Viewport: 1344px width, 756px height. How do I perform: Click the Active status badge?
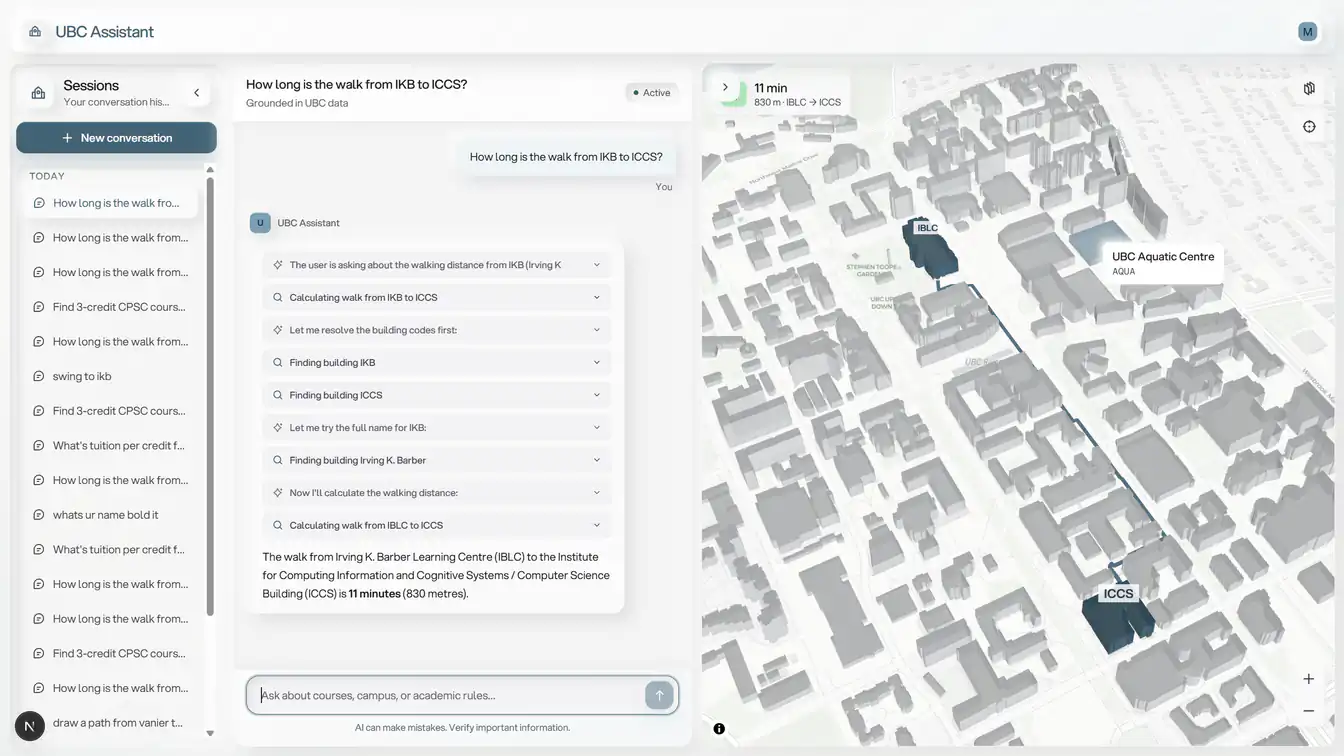pyautogui.click(x=652, y=93)
